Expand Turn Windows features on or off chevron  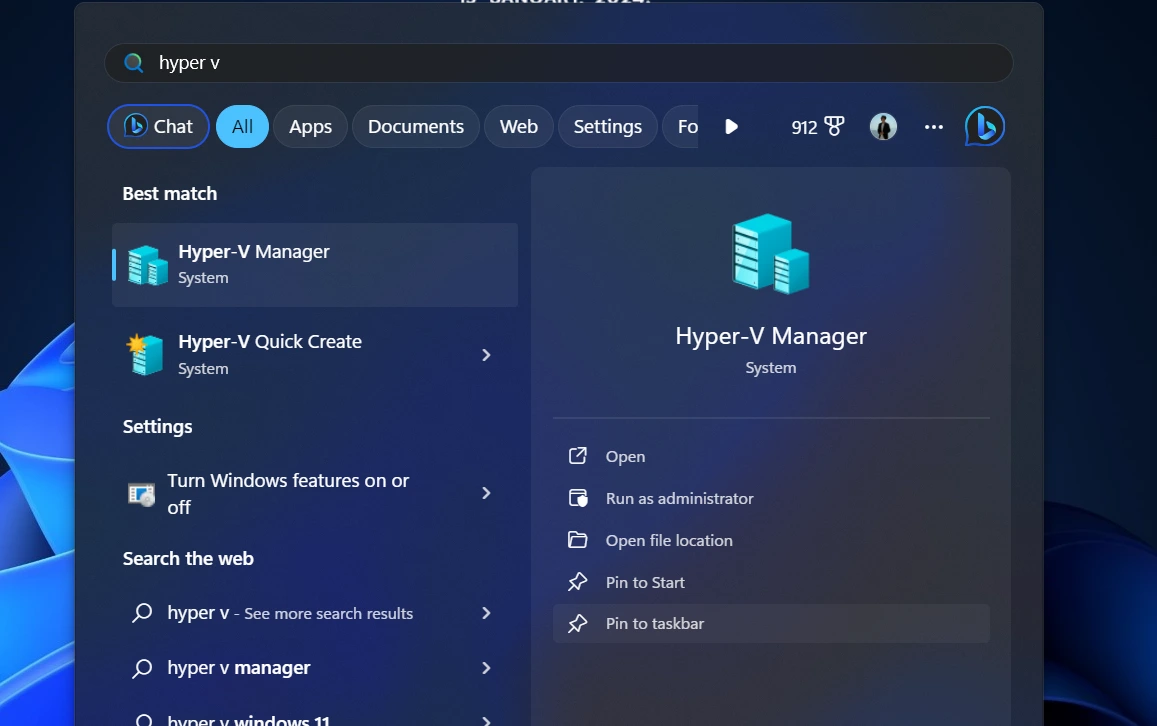(x=486, y=493)
